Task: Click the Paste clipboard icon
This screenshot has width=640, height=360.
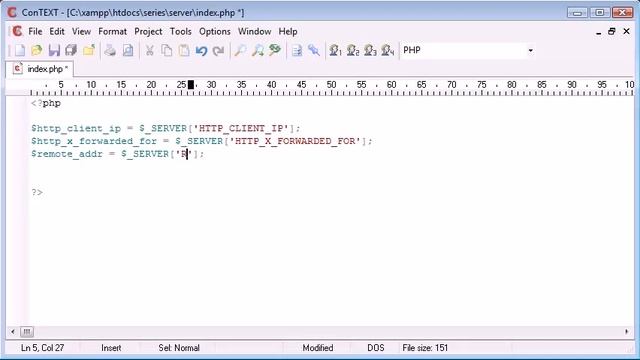Action: coord(184,50)
